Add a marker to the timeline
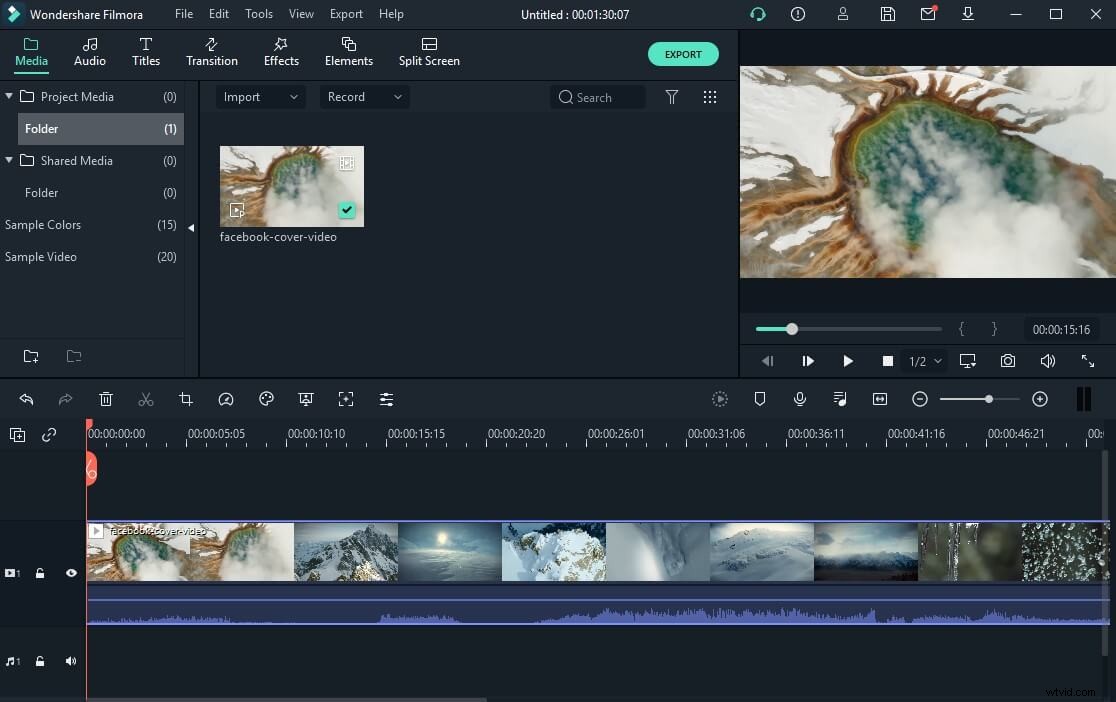The image size is (1116, 702). [760, 399]
